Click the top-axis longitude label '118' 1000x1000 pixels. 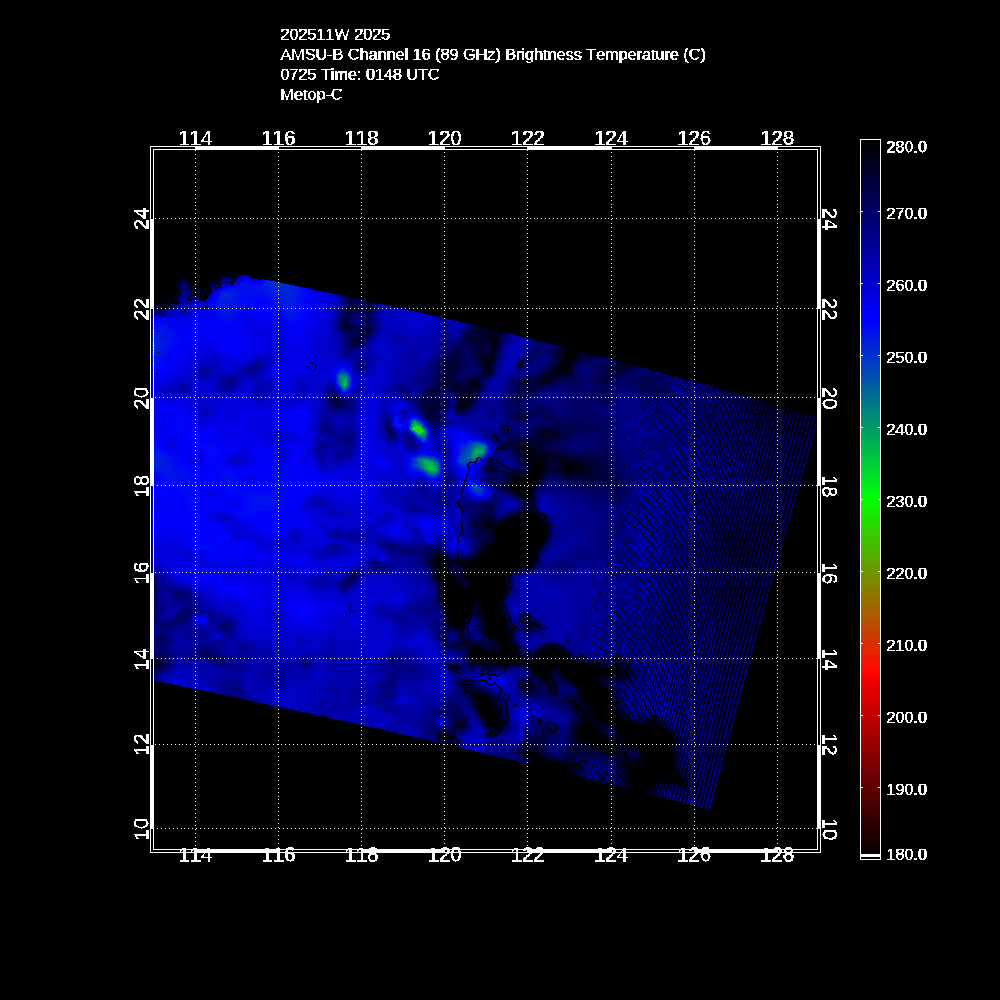(362, 138)
